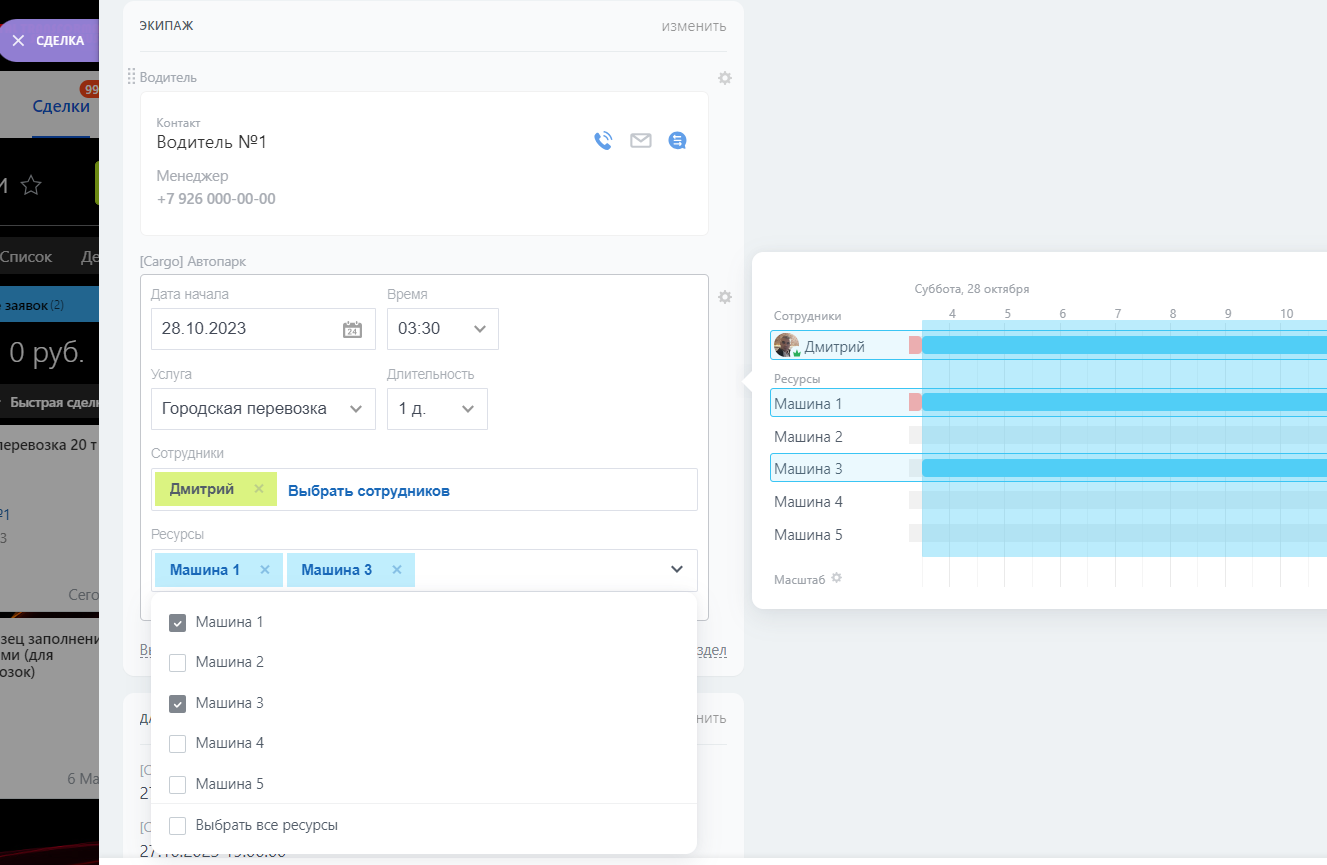The width and height of the screenshot is (1327, 865).
Task: Click Дмитрий's blue booking bar in timeline
Action: [1120, 346]
